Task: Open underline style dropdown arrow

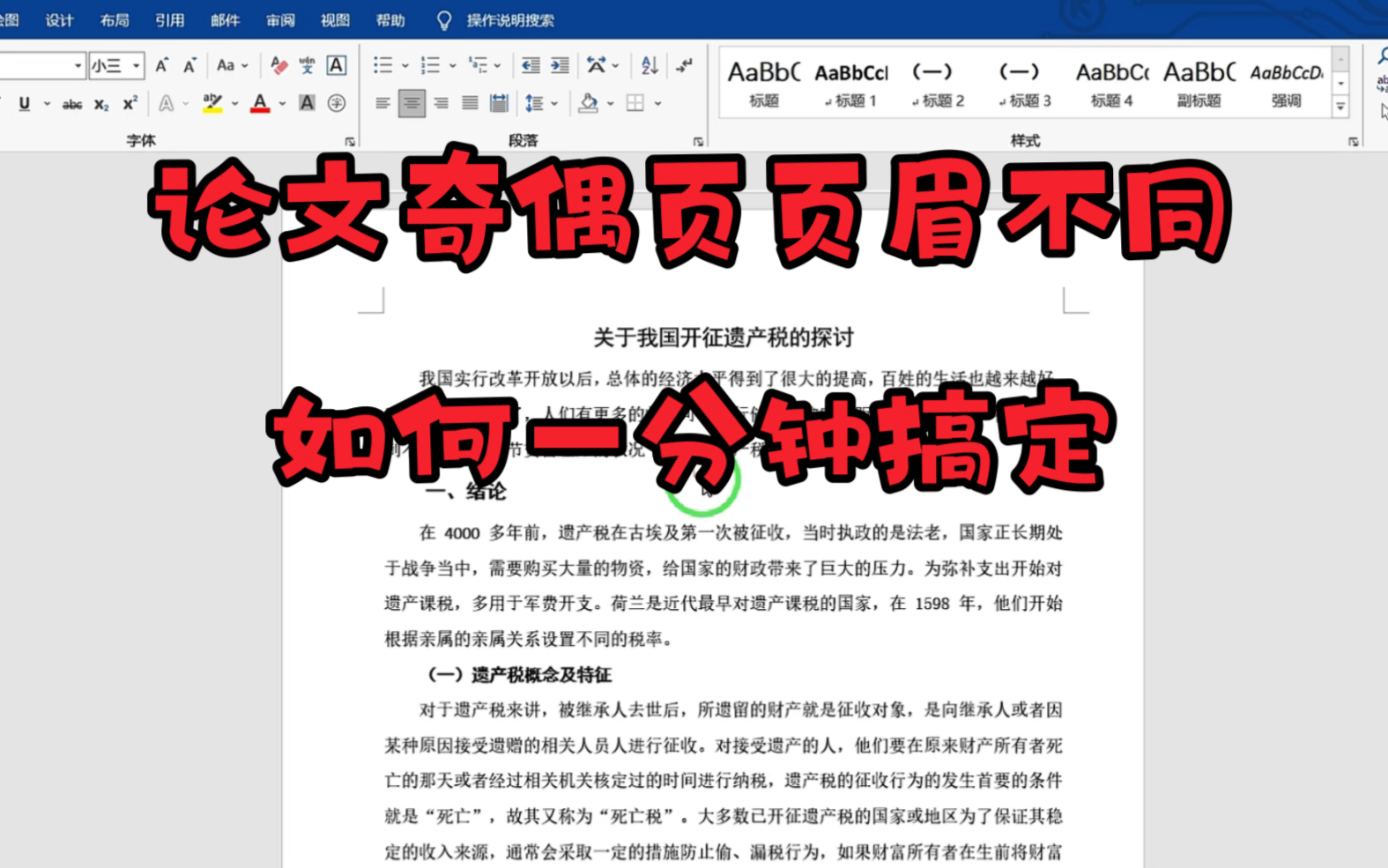Action: [x=47, y=104]
